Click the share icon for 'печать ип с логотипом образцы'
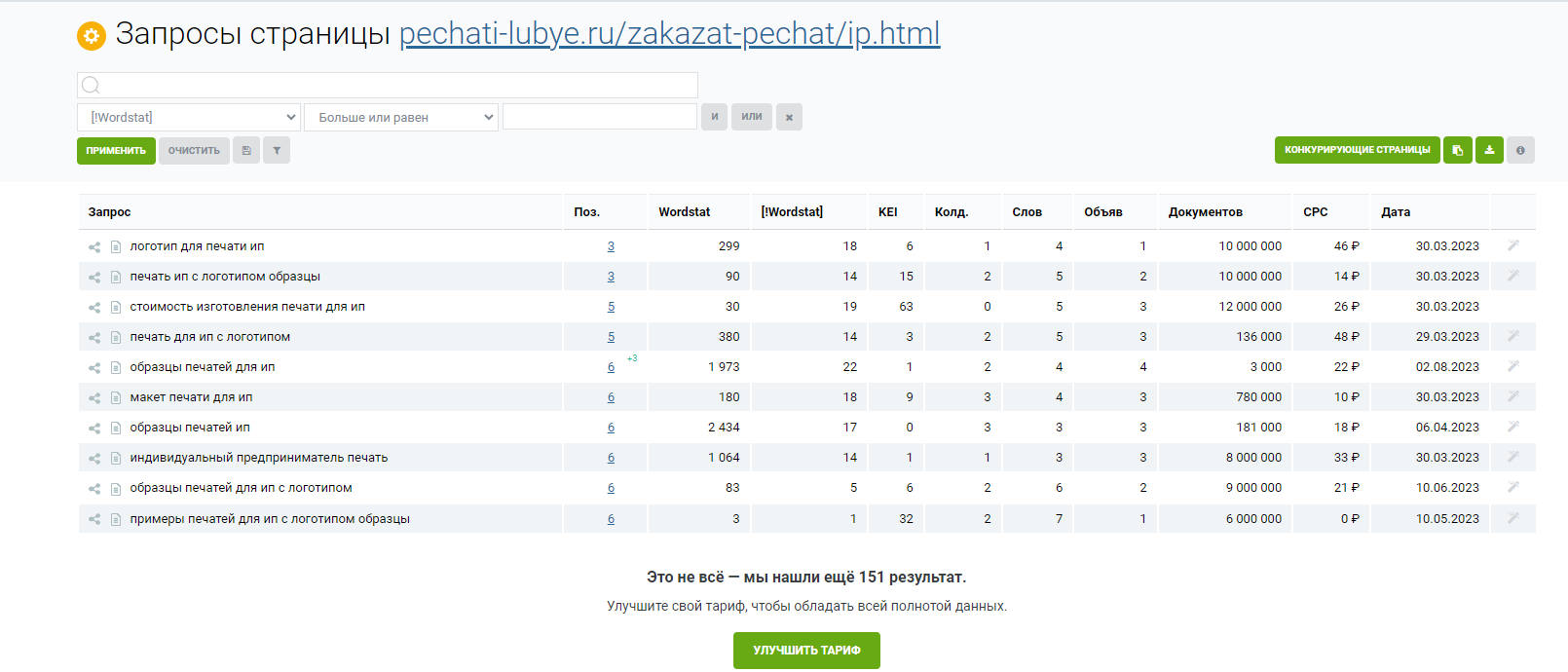1568x672 pixels. [94, 278]
